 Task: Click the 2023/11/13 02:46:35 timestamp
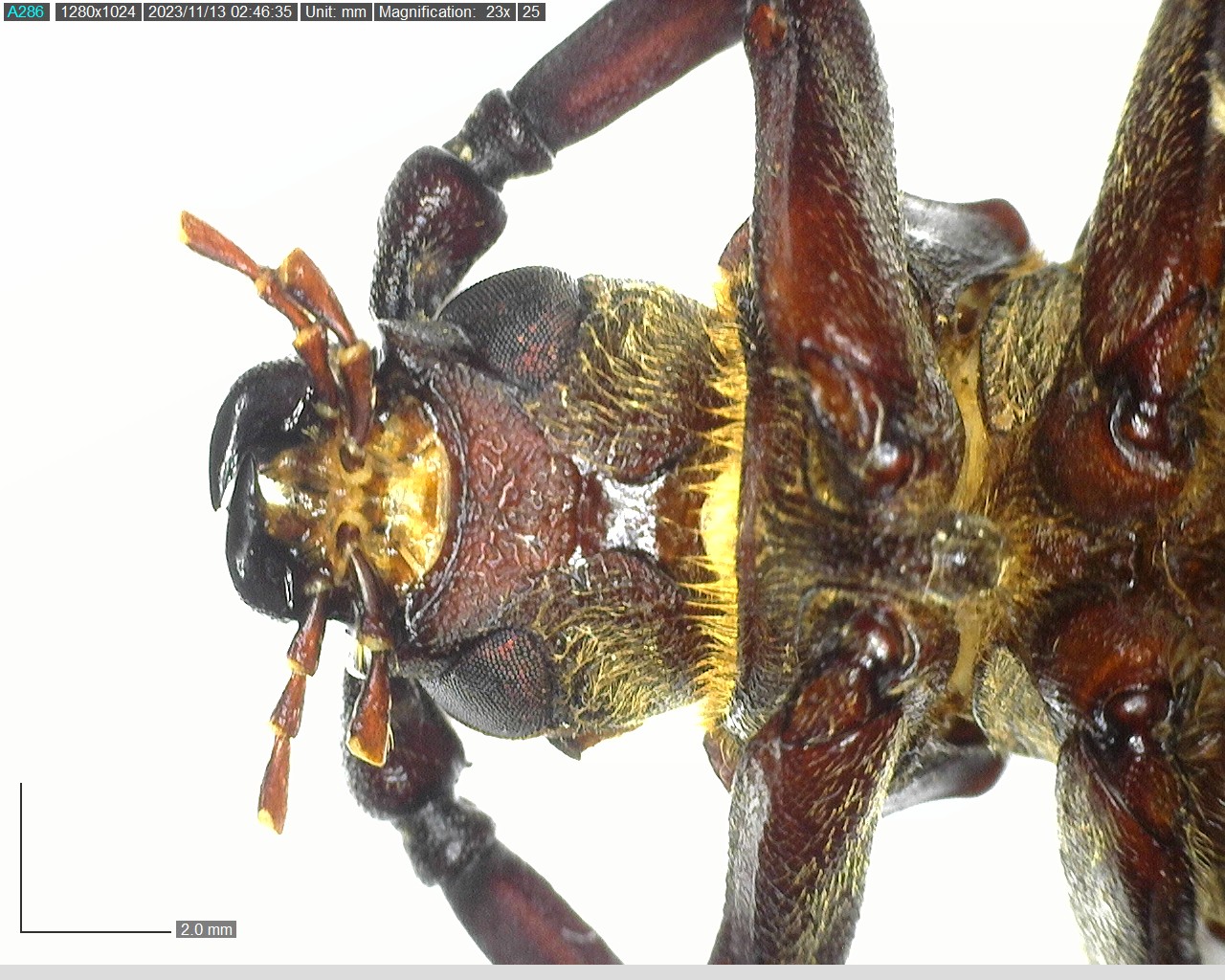tap(220, 12)
